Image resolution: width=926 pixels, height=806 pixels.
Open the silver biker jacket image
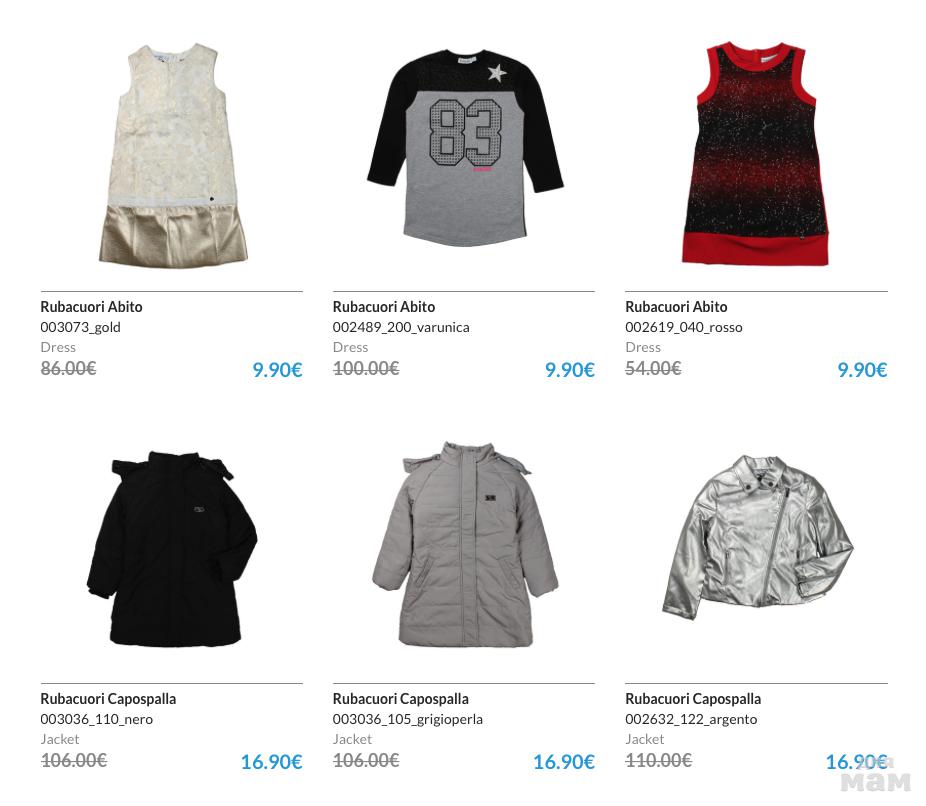pyautogui.click(x=758, y=536)
